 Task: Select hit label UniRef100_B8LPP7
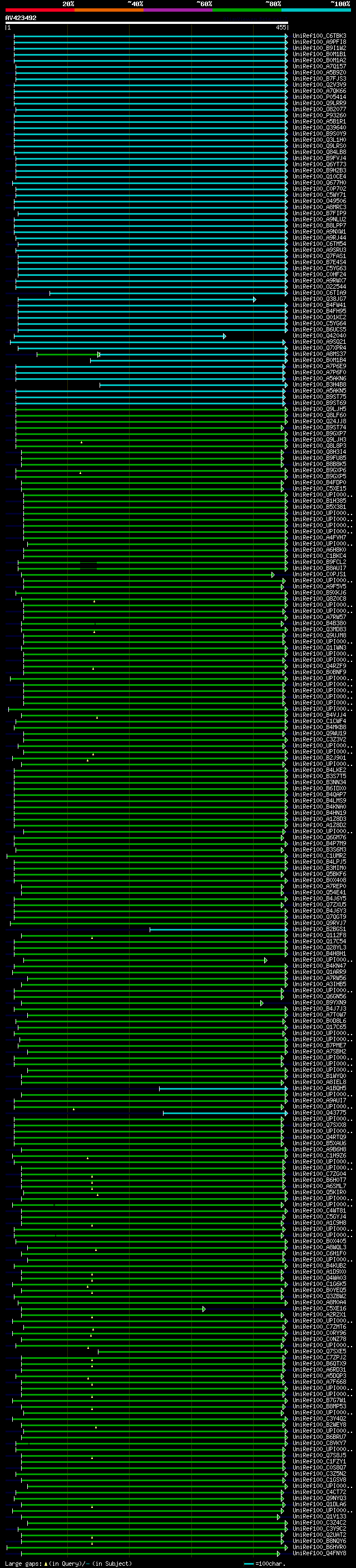[x=319, y=225]
